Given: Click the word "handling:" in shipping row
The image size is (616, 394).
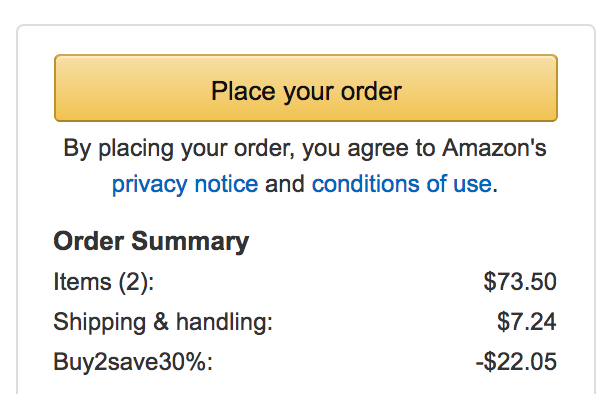Looking at the screenshot, I should 224,322.
